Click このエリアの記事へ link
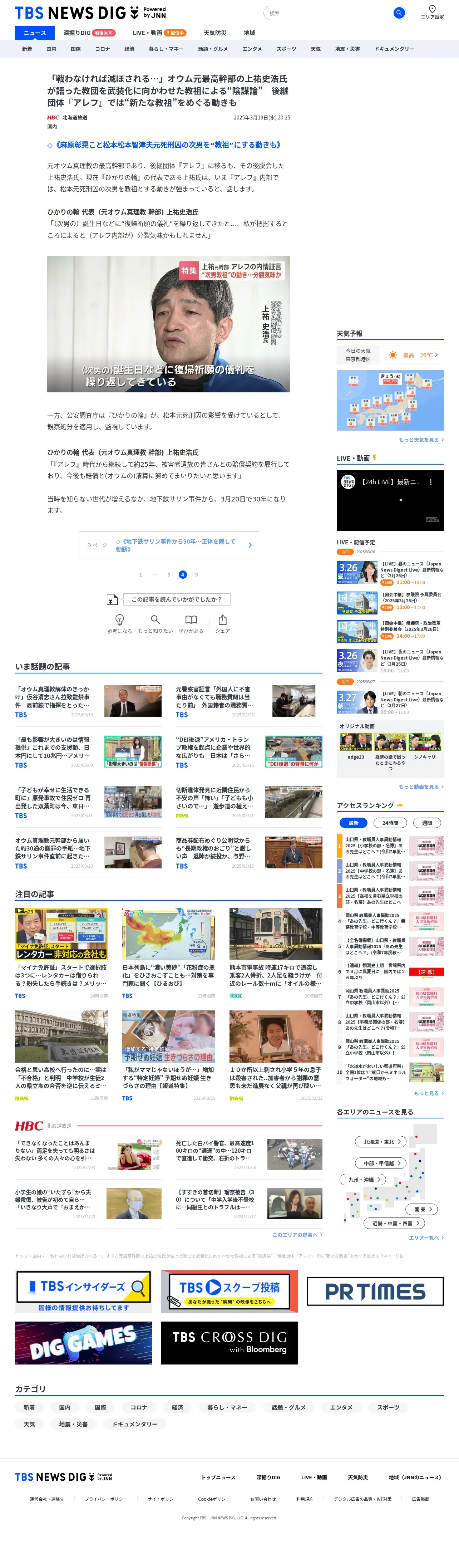459x1568 pixels. 297,1234
